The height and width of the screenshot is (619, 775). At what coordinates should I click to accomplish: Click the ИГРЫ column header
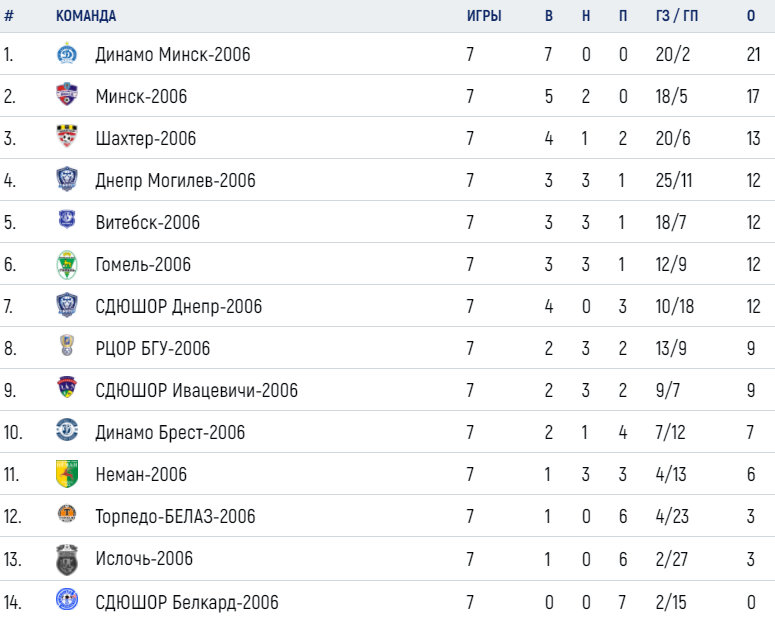click(x=484, y=16)
